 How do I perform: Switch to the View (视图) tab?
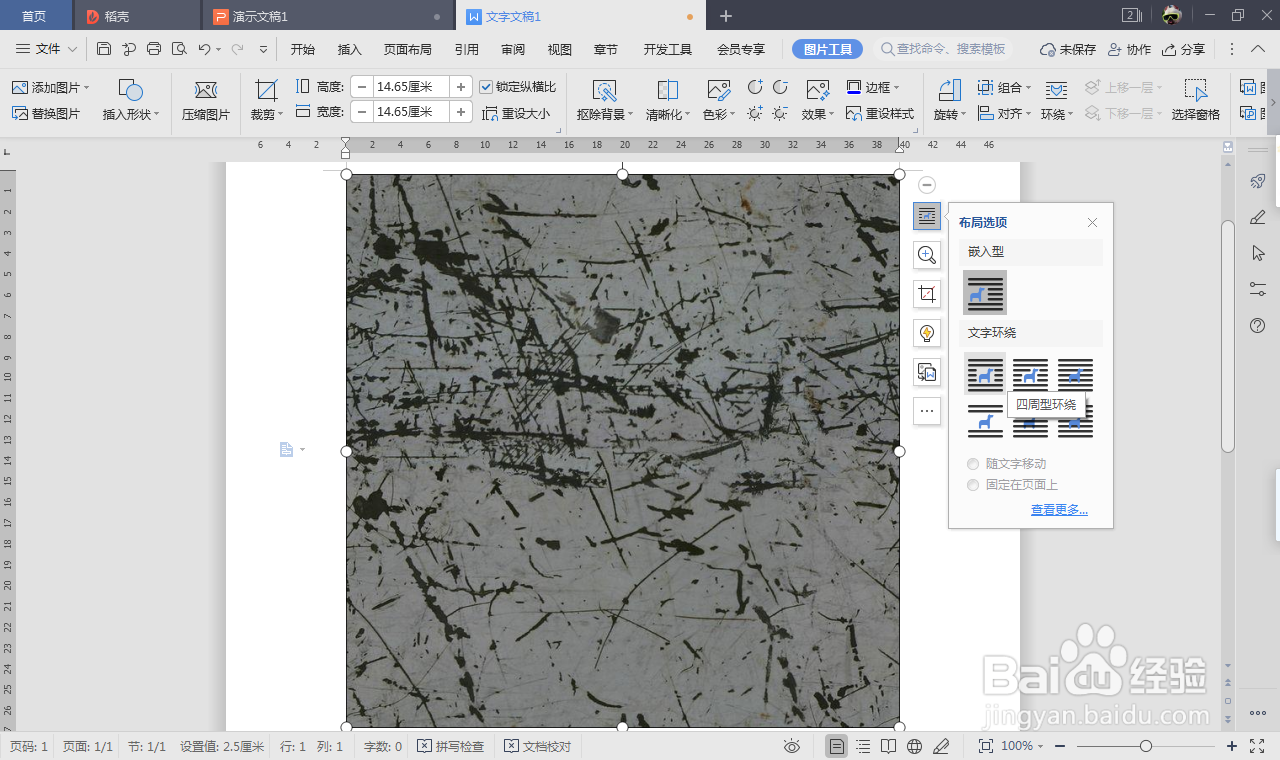pyautogui.click(x=560, y=49)
